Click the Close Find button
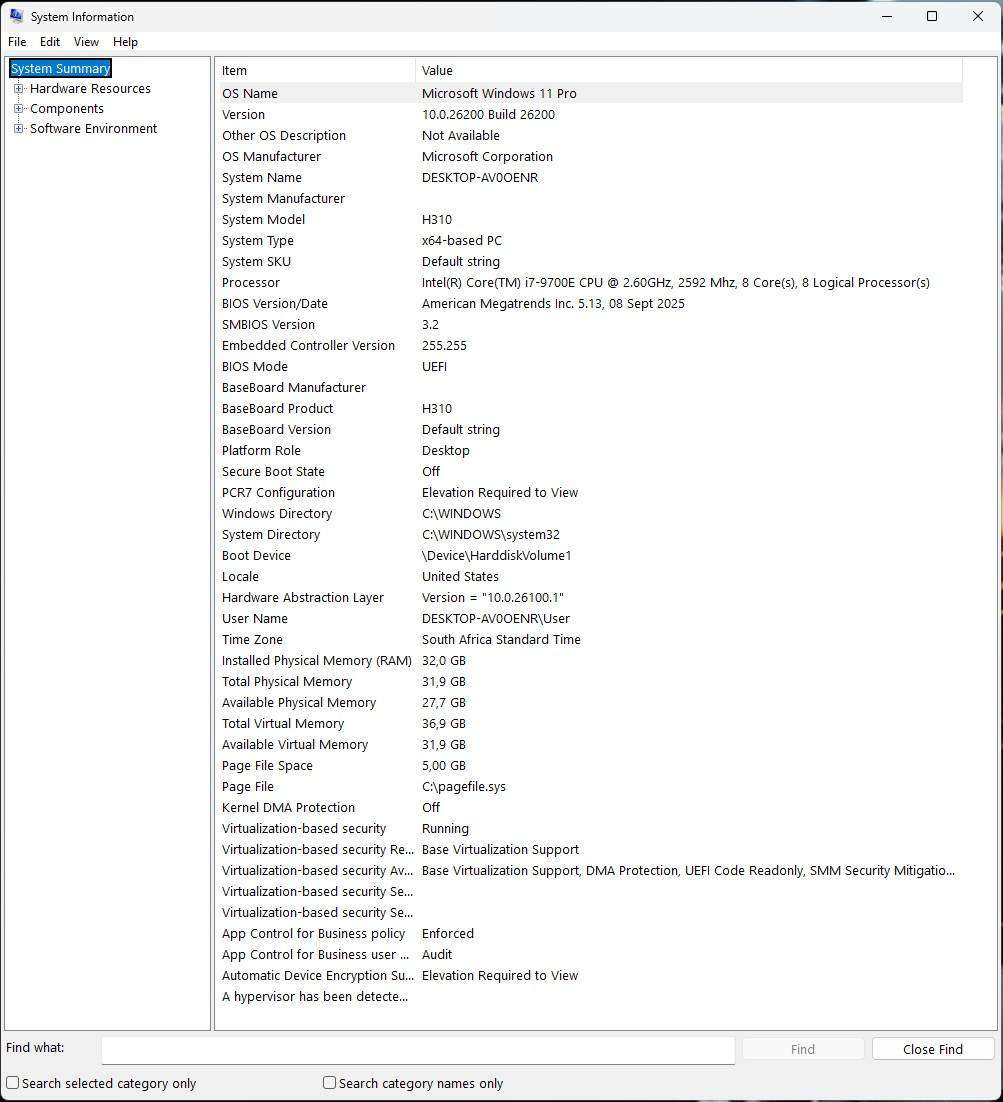 click(933, 1049)
